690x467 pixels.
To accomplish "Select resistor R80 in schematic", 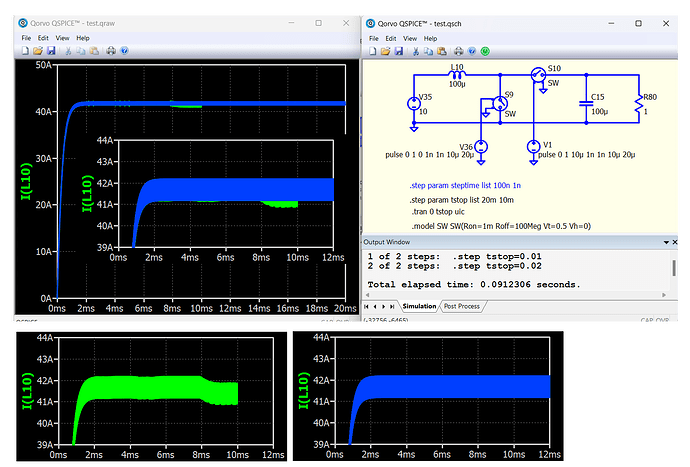I will point(638,104).
